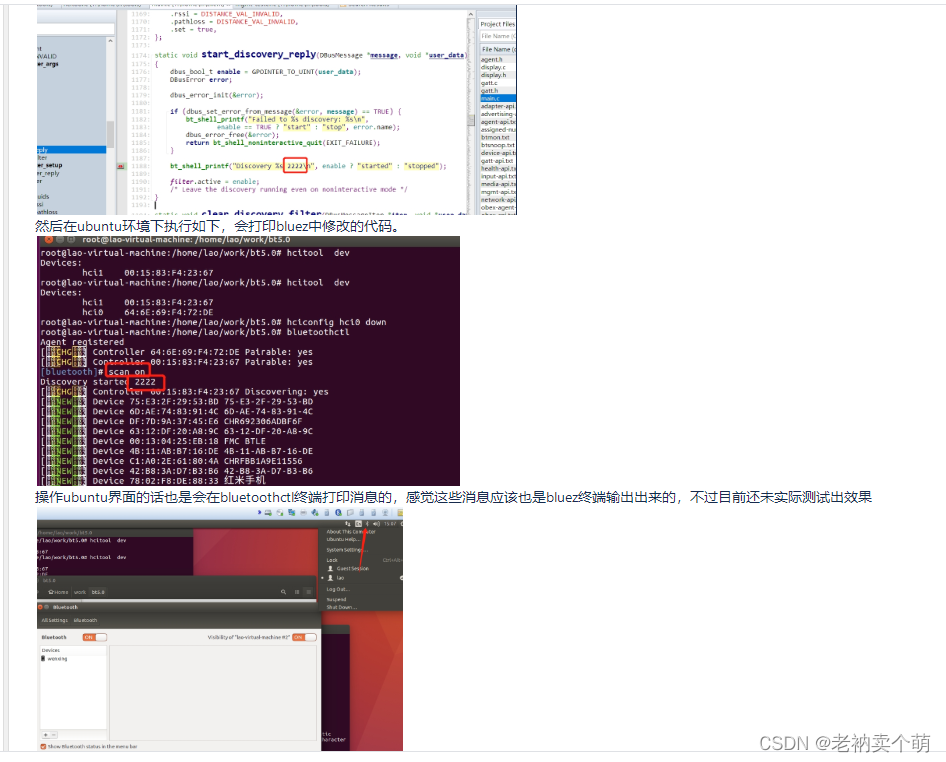Open main.c from the Project Files list
Screen dimensions: 946x762
point(492,99)
